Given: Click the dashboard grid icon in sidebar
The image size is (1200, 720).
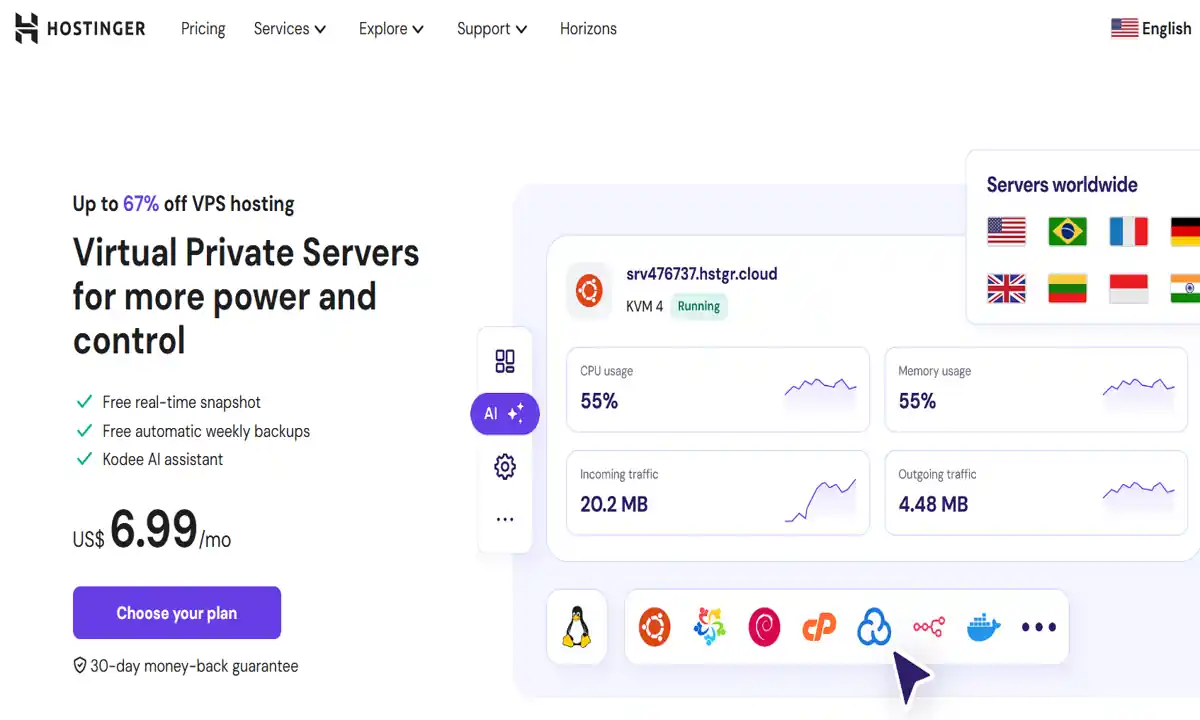Looking at the screenshot, I should pyautogui.click(x=505, y=361).
